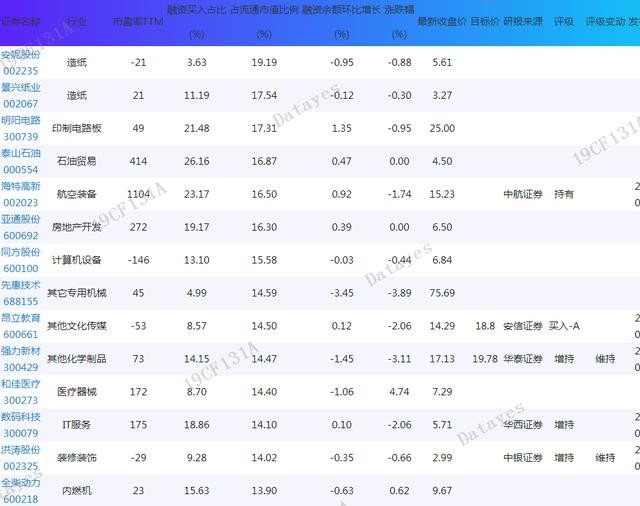The image size is (640, 506).
Task: Open stock link 昂立教育 600661
Action: click(21, 326)
